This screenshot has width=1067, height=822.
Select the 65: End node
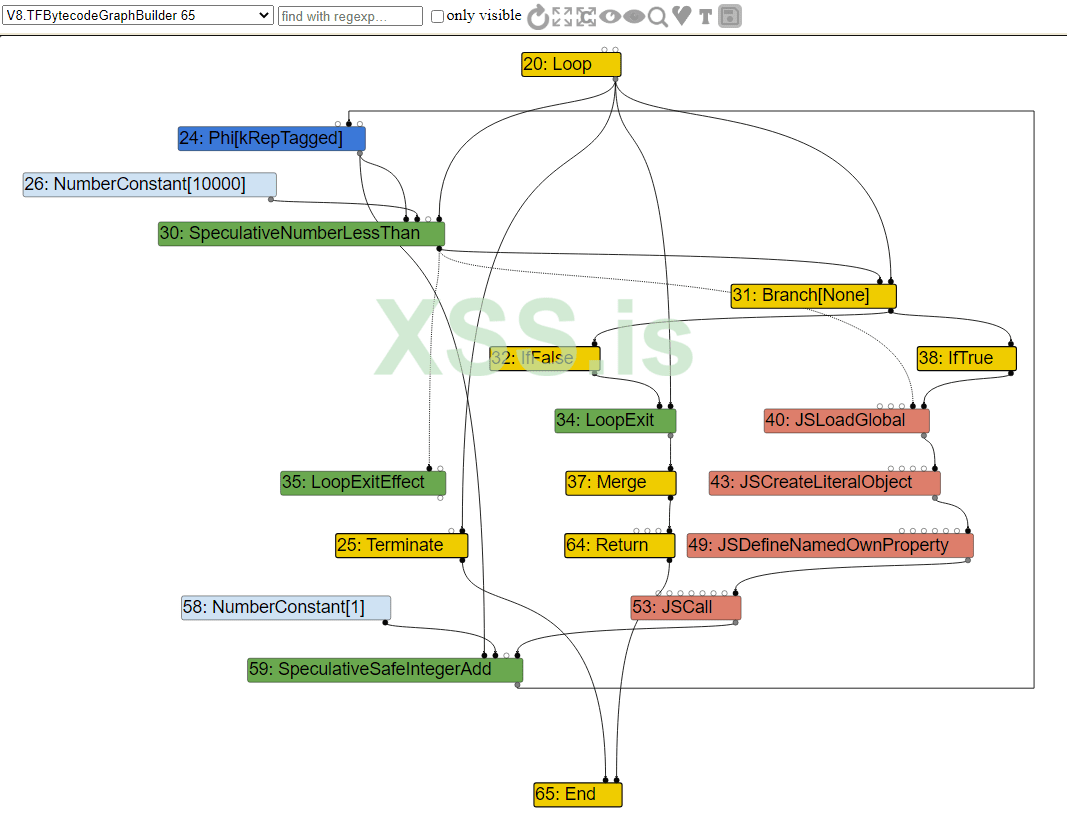coord(578,795)
